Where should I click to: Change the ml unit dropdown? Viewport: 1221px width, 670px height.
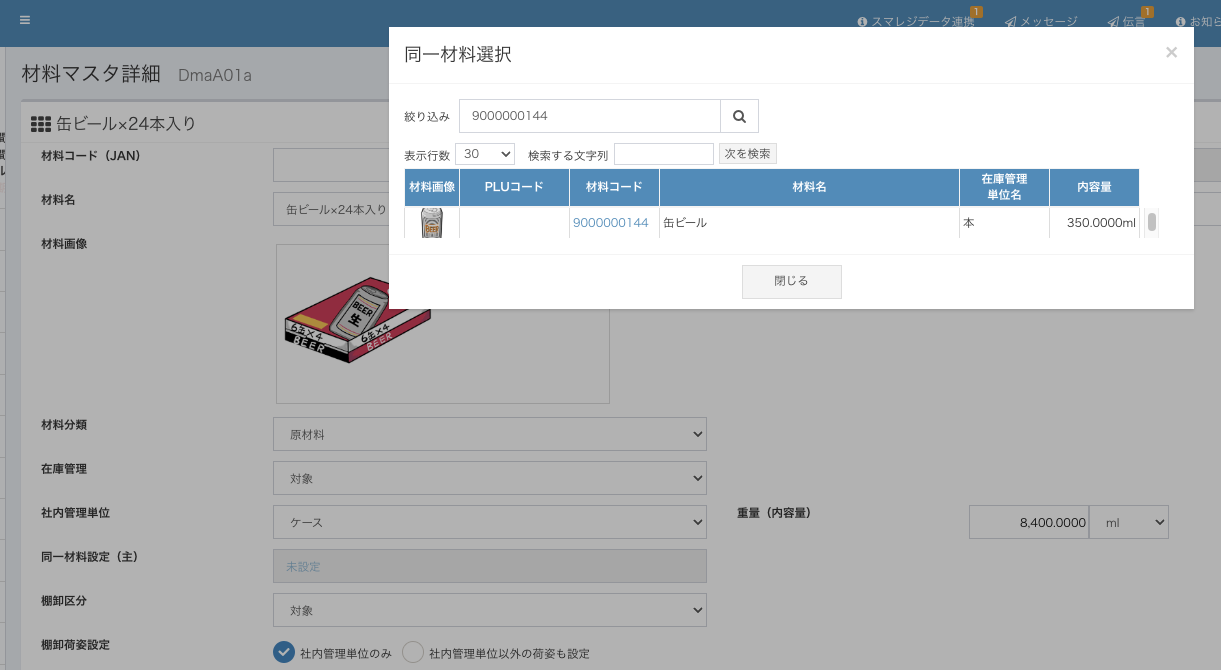(1128, 522)
